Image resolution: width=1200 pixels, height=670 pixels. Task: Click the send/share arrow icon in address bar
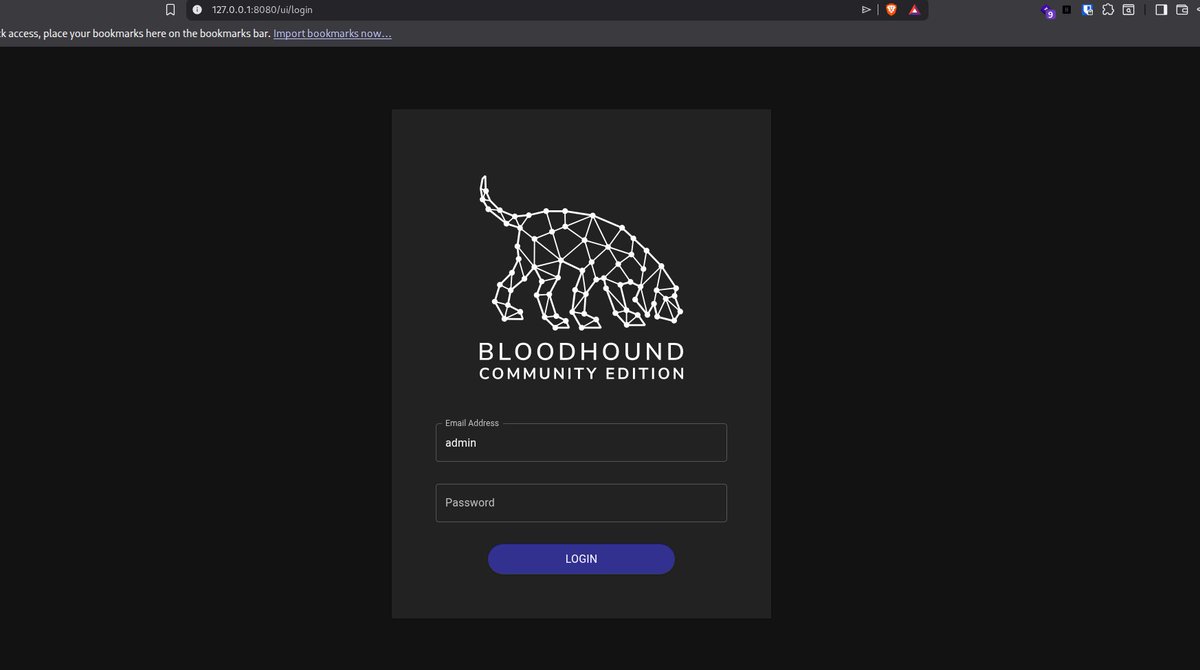(866, 9)
